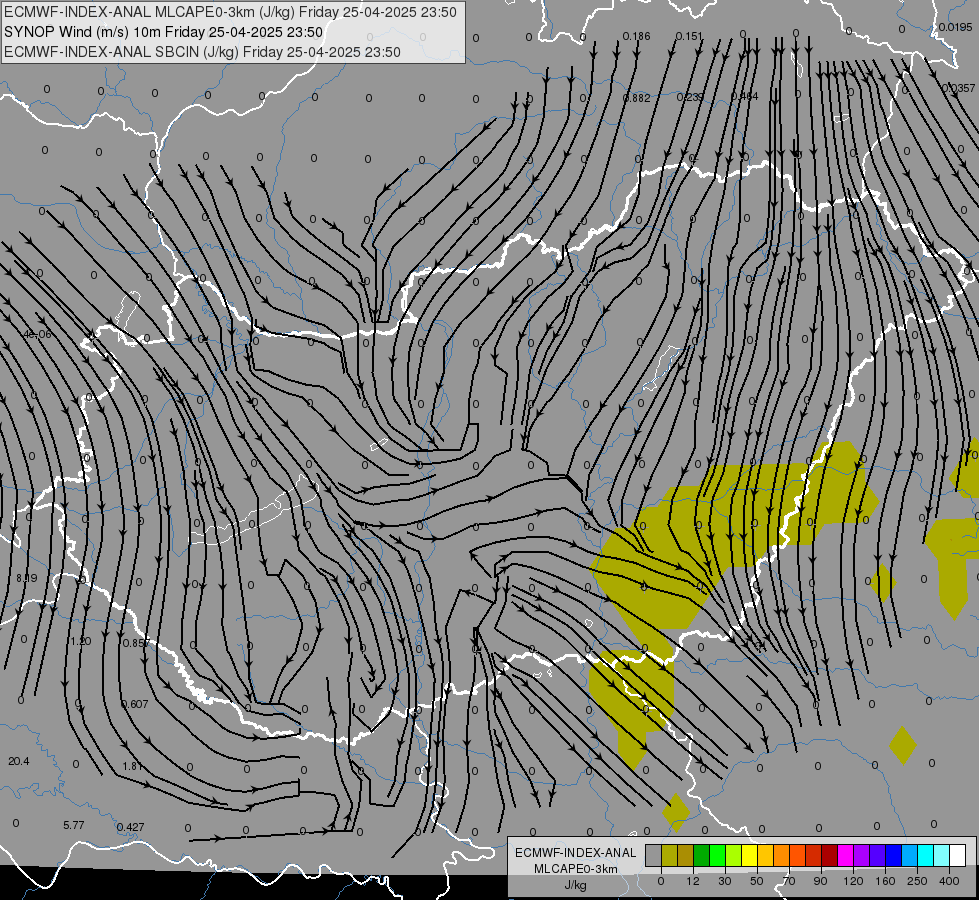
Task: Click the 'ECMWF-INDEX-ANAL SBCIN (J/kg)' header line
Action: [202, 52]
